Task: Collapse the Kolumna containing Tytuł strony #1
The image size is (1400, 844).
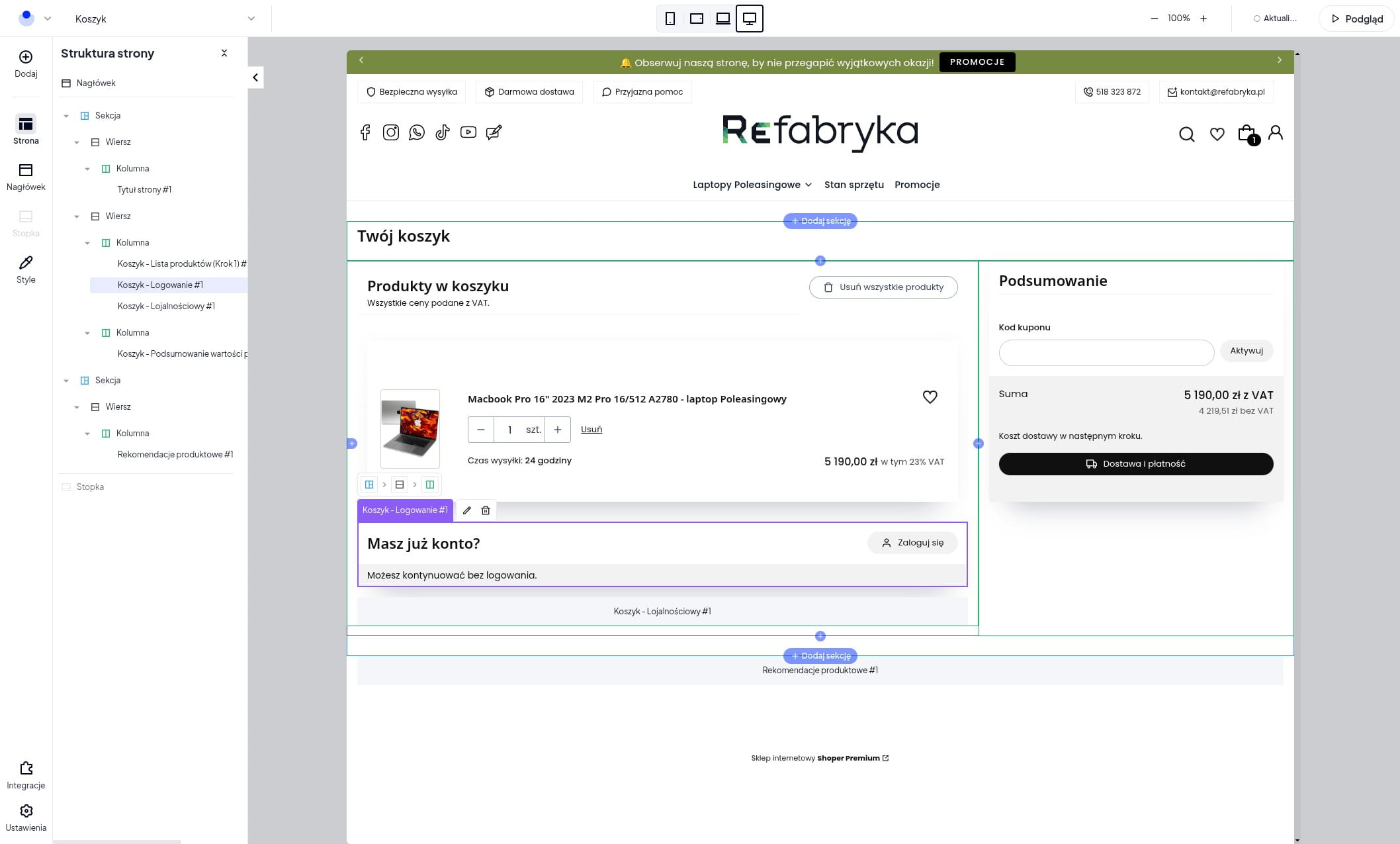Action: (x=87, y=169)
